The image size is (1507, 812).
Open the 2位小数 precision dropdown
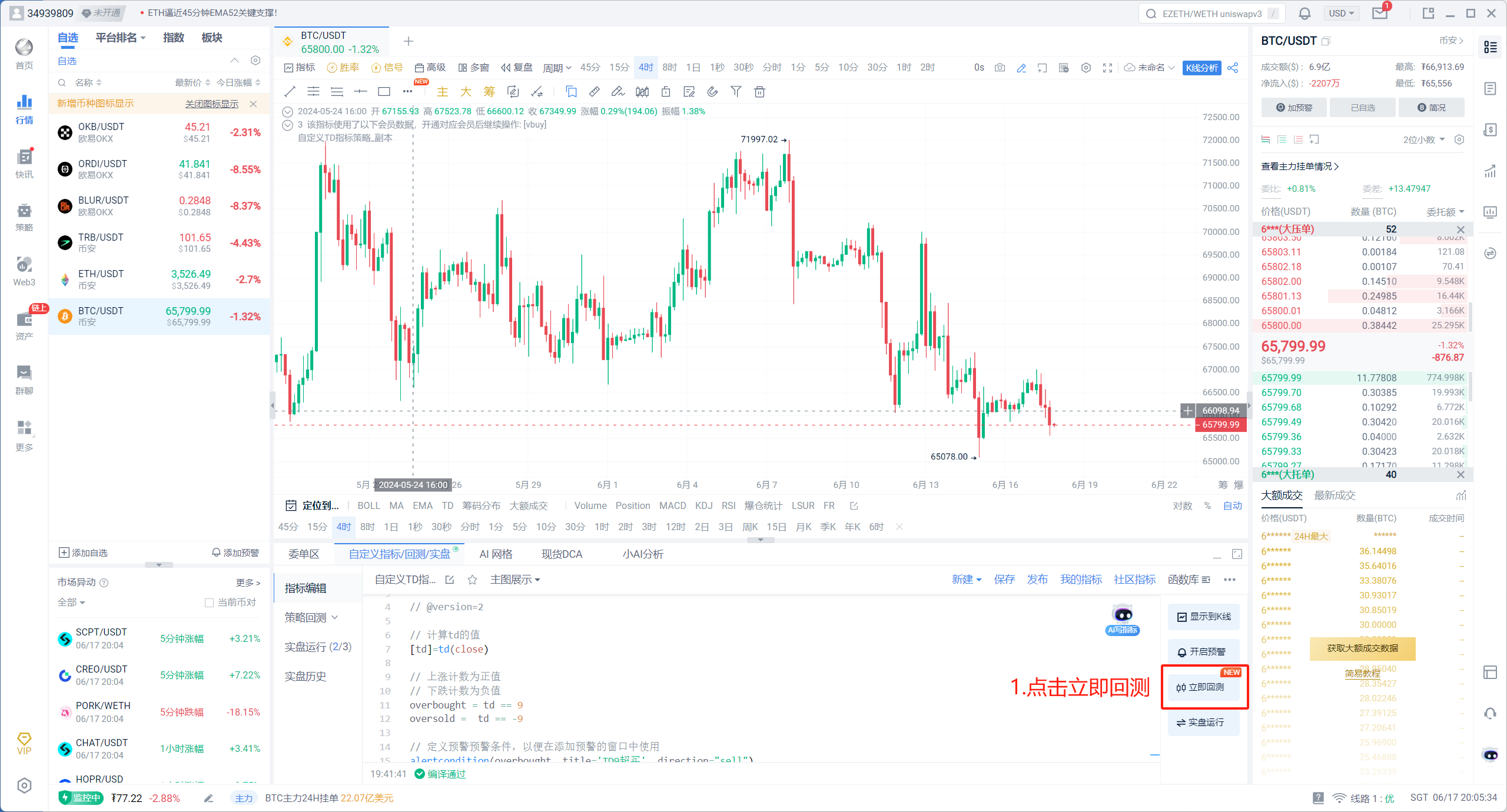pyautogui.click(x=1423, y=139)
